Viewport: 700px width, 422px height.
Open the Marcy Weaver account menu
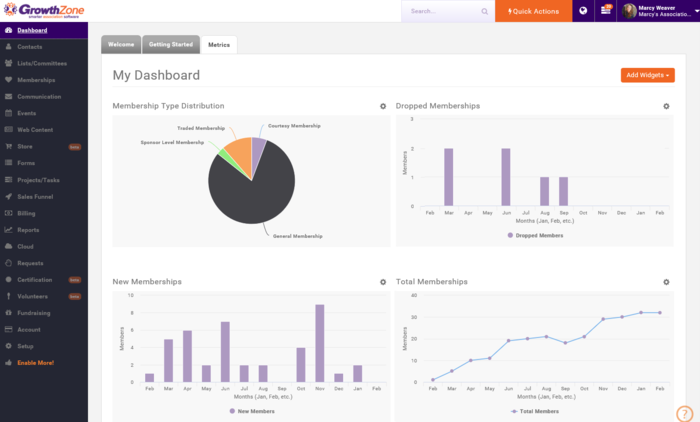[658, 11]
